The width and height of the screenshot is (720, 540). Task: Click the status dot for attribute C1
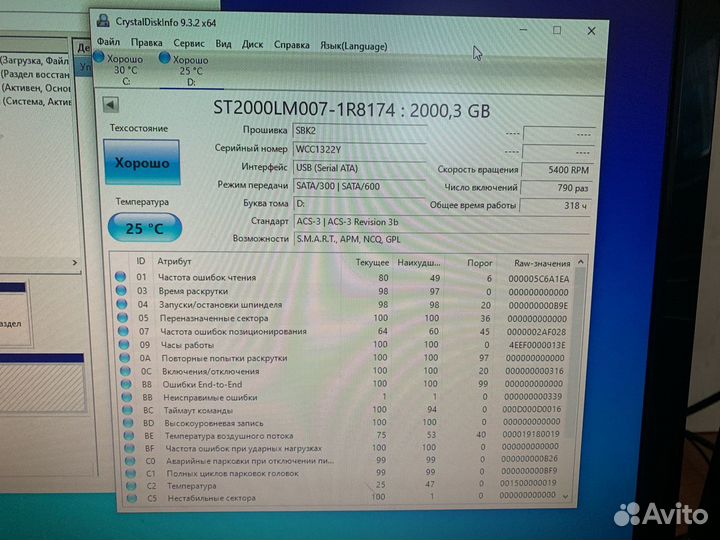131,472
